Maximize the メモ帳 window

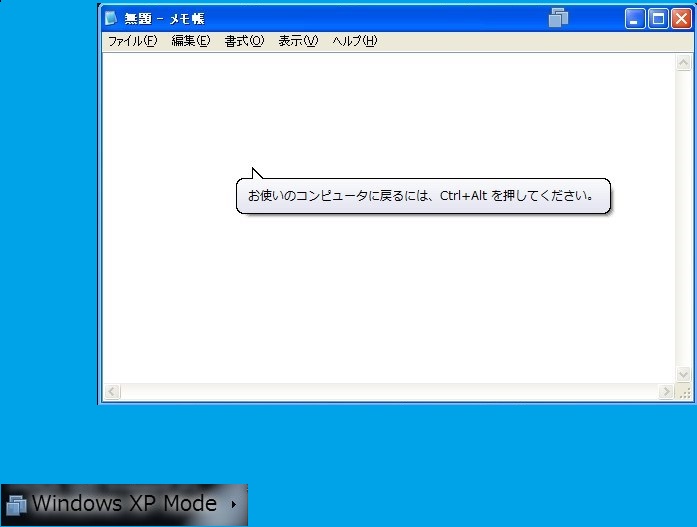[x=658, y=19]
